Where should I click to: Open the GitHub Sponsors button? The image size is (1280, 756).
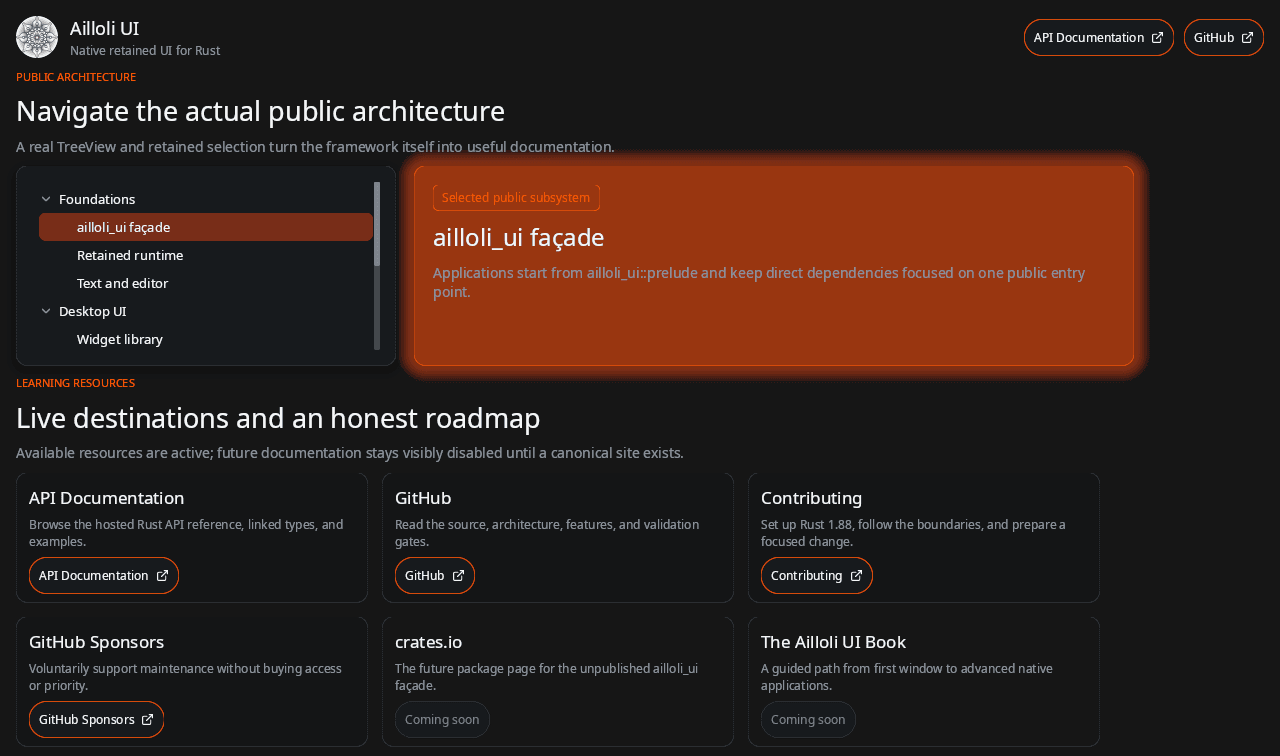tap(96, 720)
